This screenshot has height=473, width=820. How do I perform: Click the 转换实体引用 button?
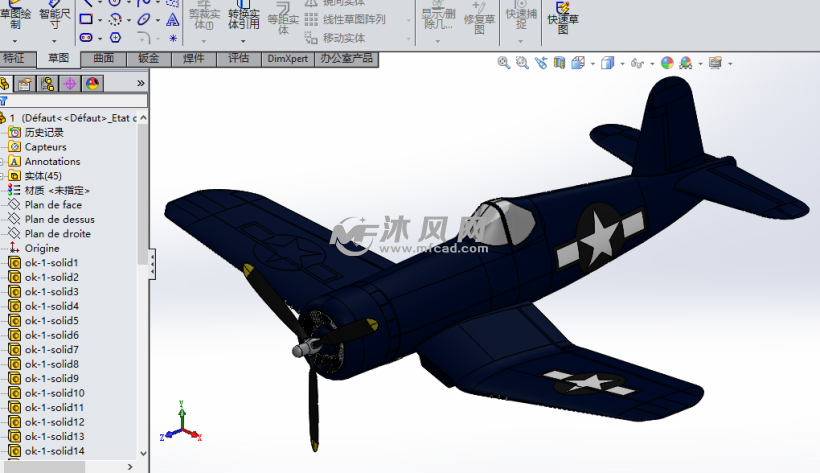pyautogui.click(x=243, y=18)
